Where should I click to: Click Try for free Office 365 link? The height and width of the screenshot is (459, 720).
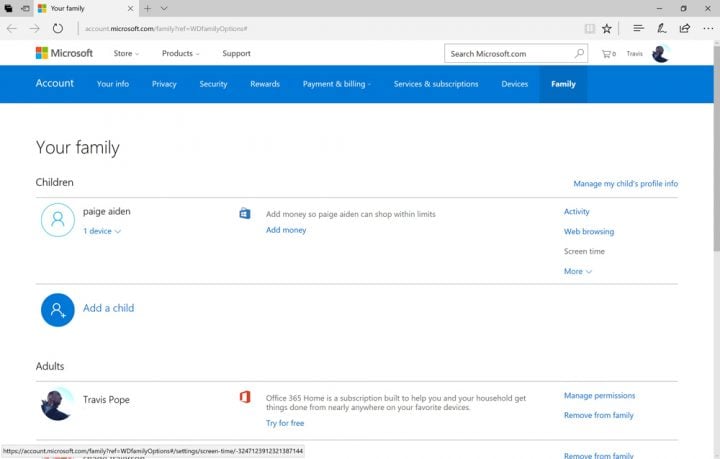coord(285,423)
